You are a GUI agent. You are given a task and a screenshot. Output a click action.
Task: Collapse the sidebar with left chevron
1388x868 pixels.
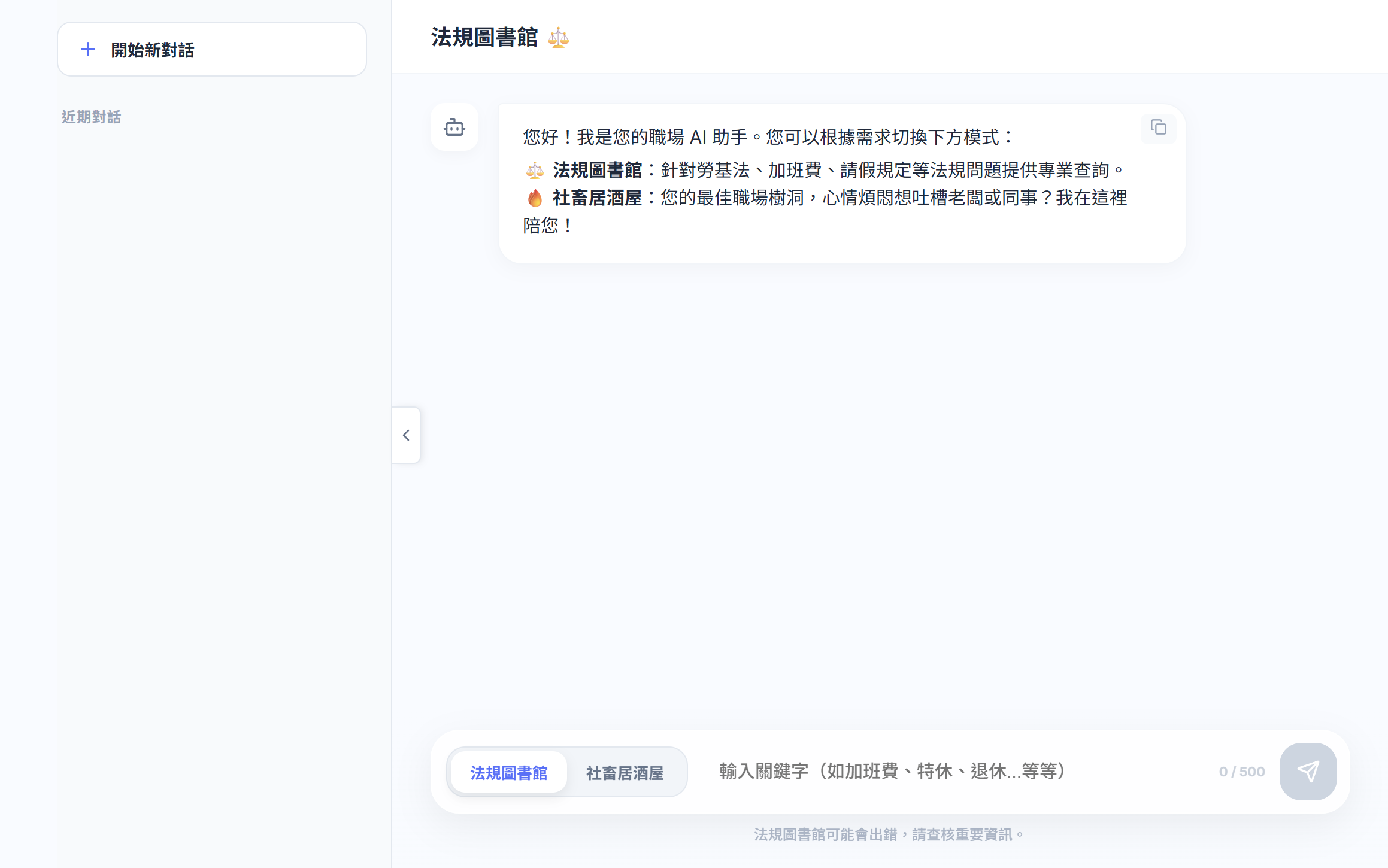click(406, 435)
